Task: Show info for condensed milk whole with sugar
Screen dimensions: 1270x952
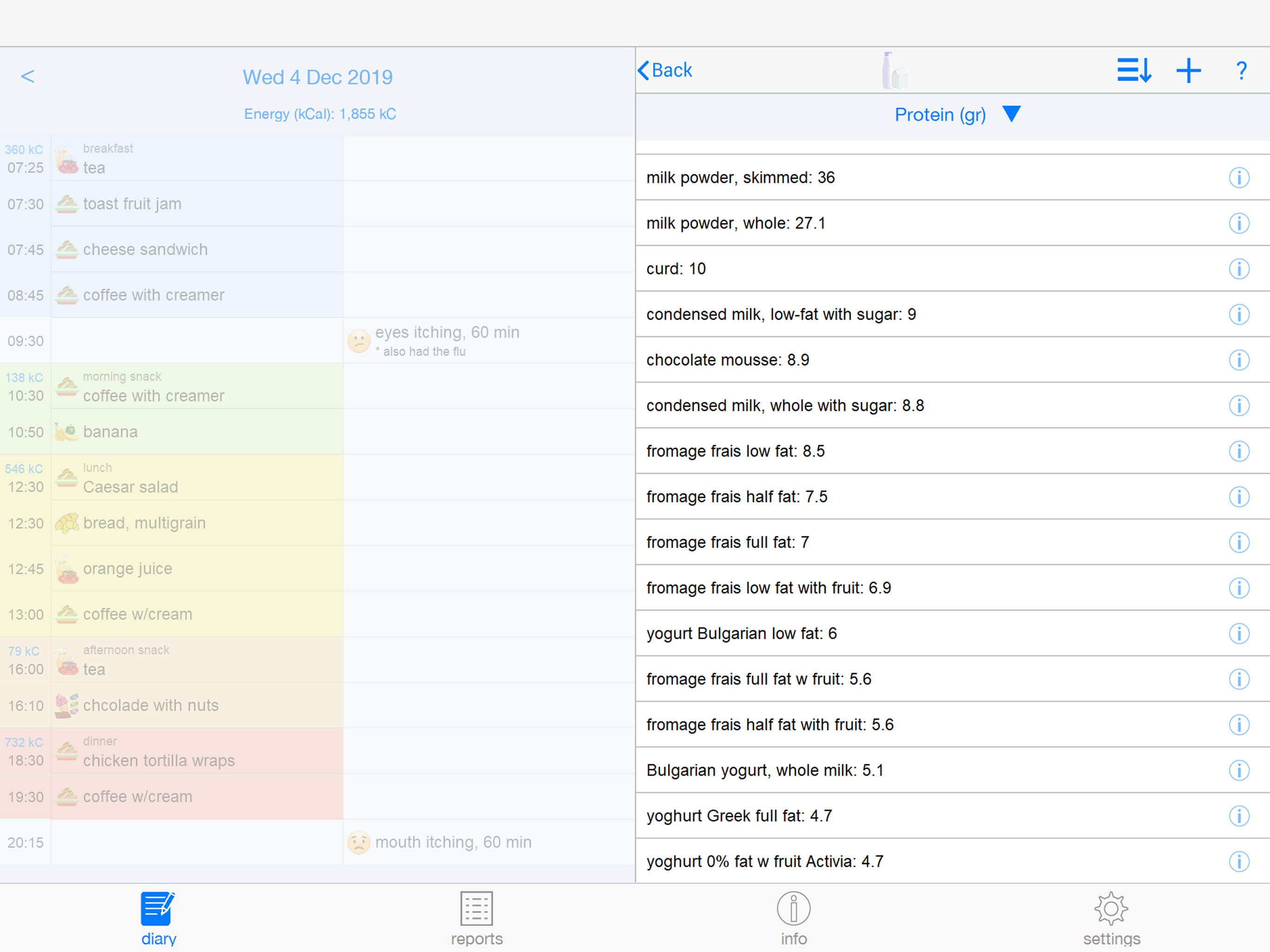Action: 1239,405
